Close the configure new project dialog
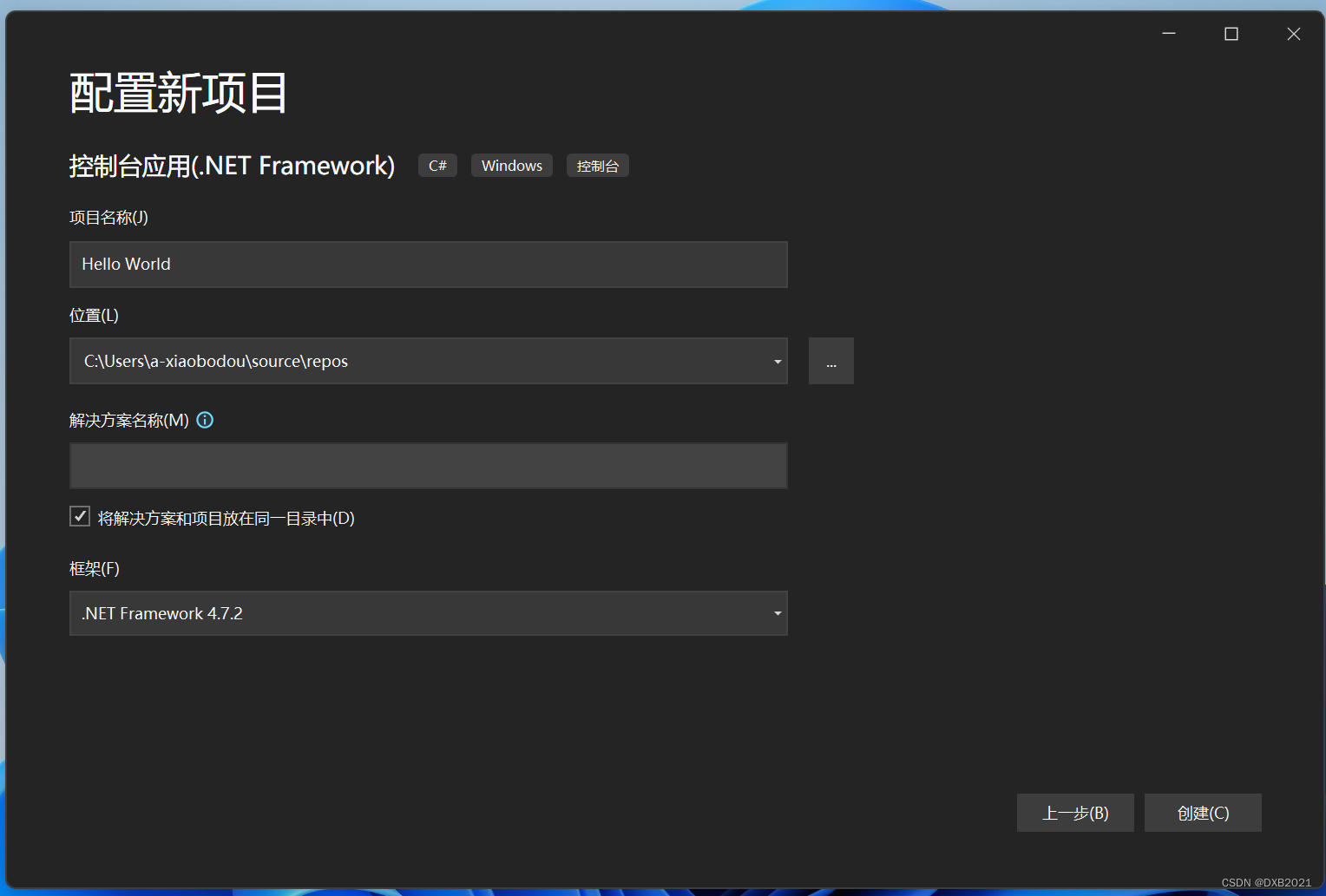The width and height of the screenshot is (1326, 896). tap(1294, 34)
